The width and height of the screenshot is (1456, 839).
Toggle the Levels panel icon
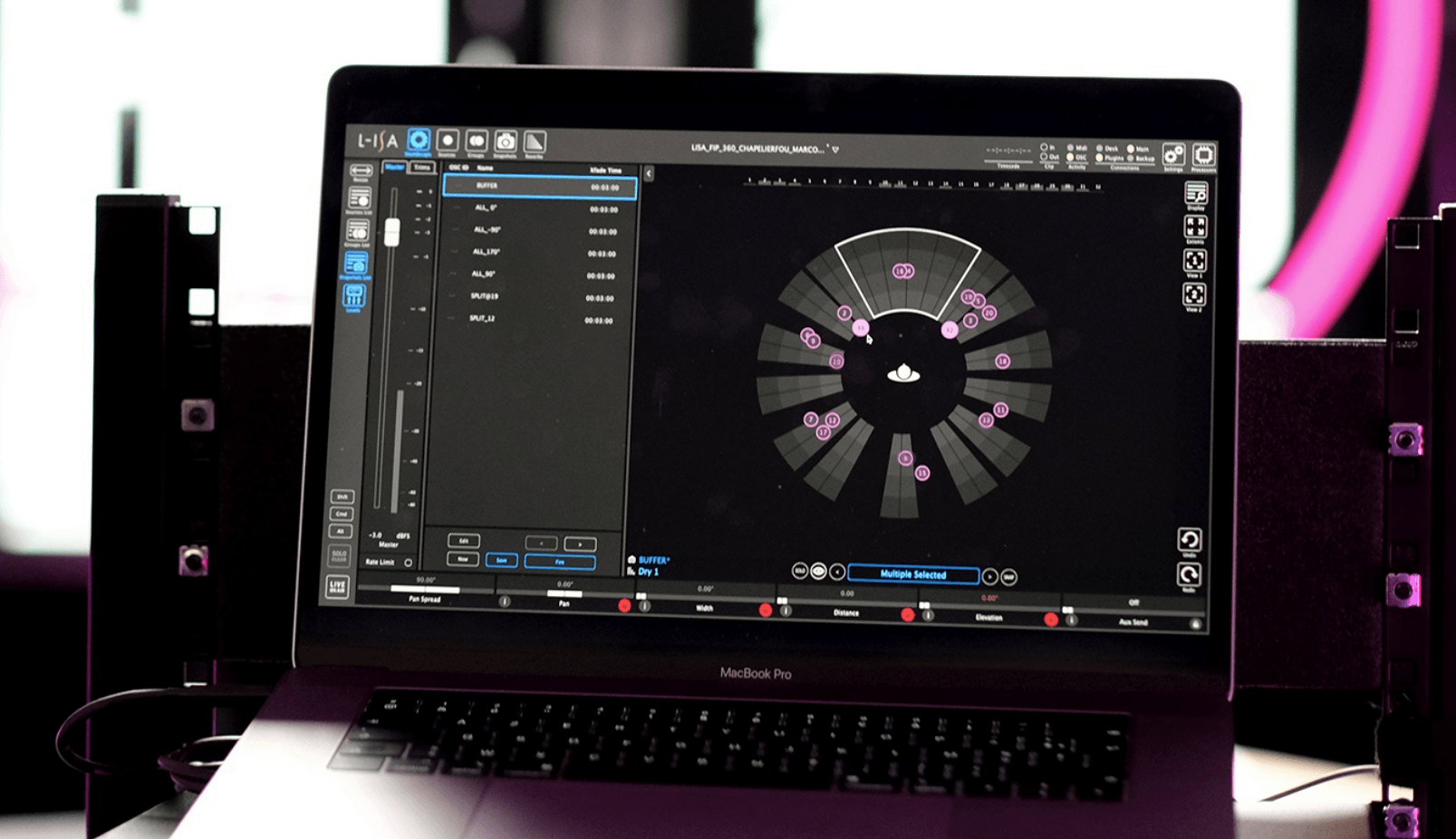click(353, 295)
